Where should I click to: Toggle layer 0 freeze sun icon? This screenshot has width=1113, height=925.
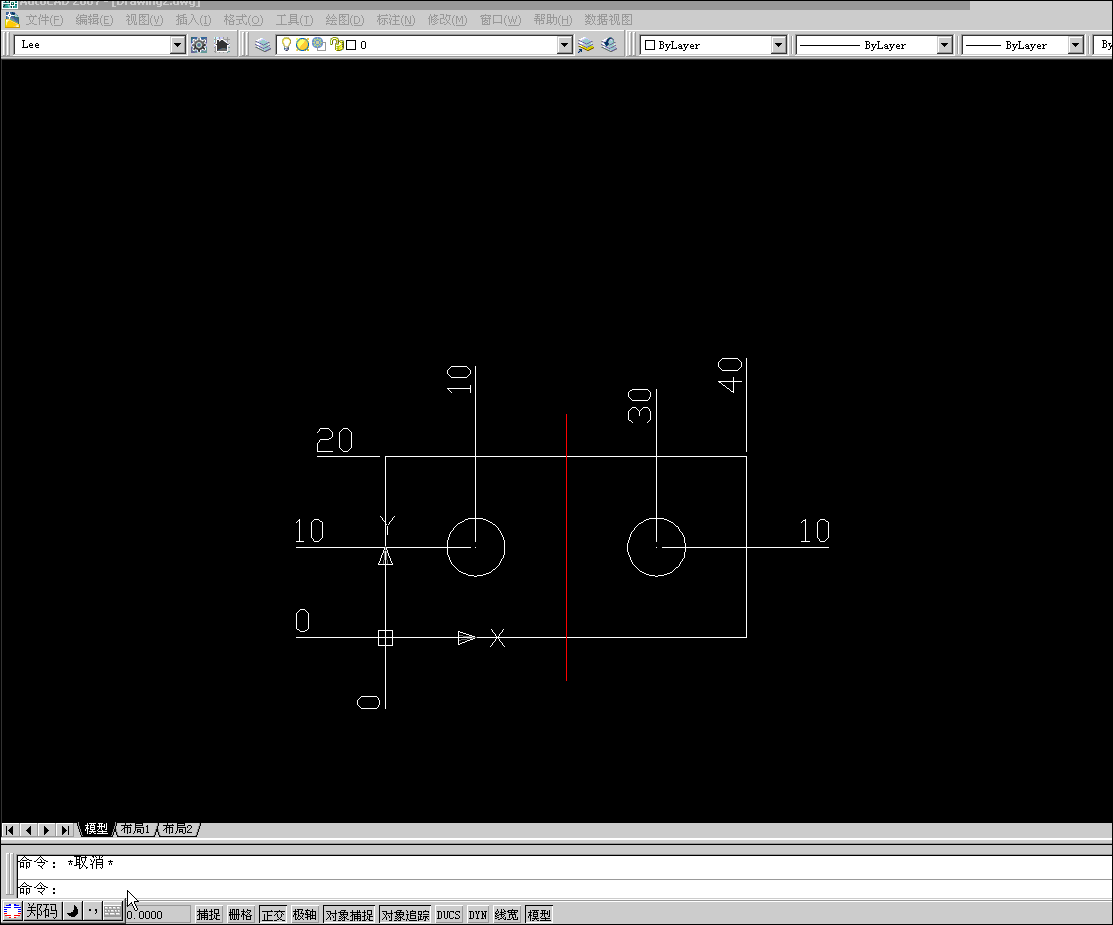tap(302, 45)
